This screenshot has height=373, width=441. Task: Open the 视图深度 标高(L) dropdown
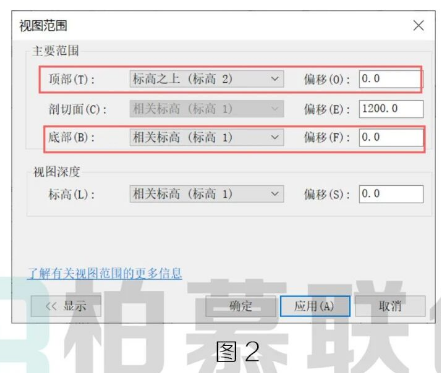point(207,194)
